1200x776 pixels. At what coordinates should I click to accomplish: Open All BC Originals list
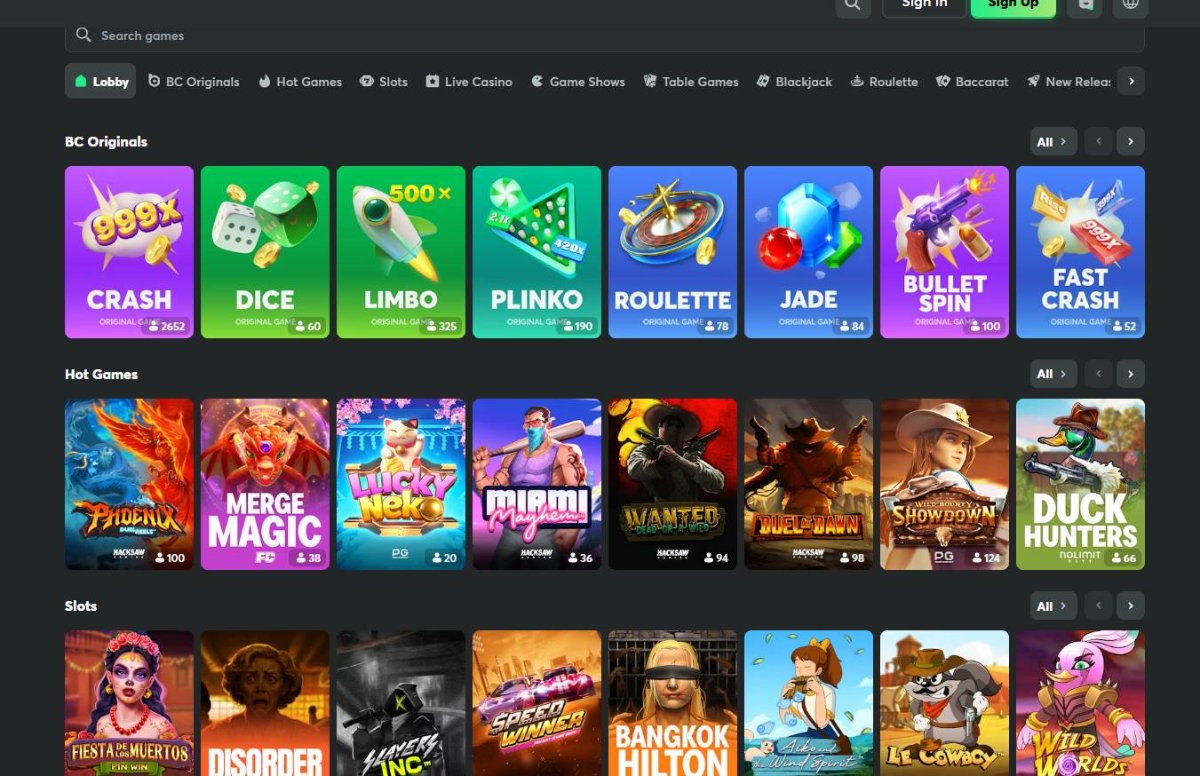point(1052,141)
